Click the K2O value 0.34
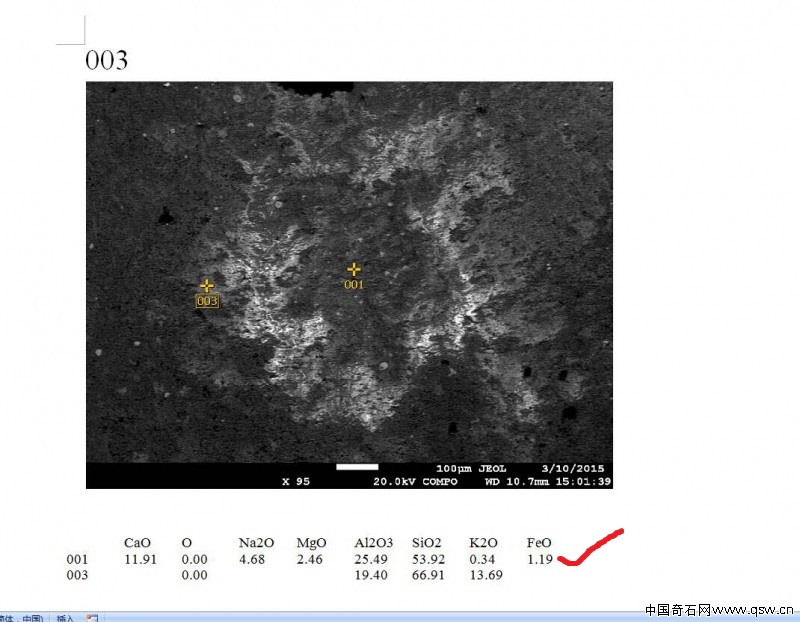 [x=482, y=559]
